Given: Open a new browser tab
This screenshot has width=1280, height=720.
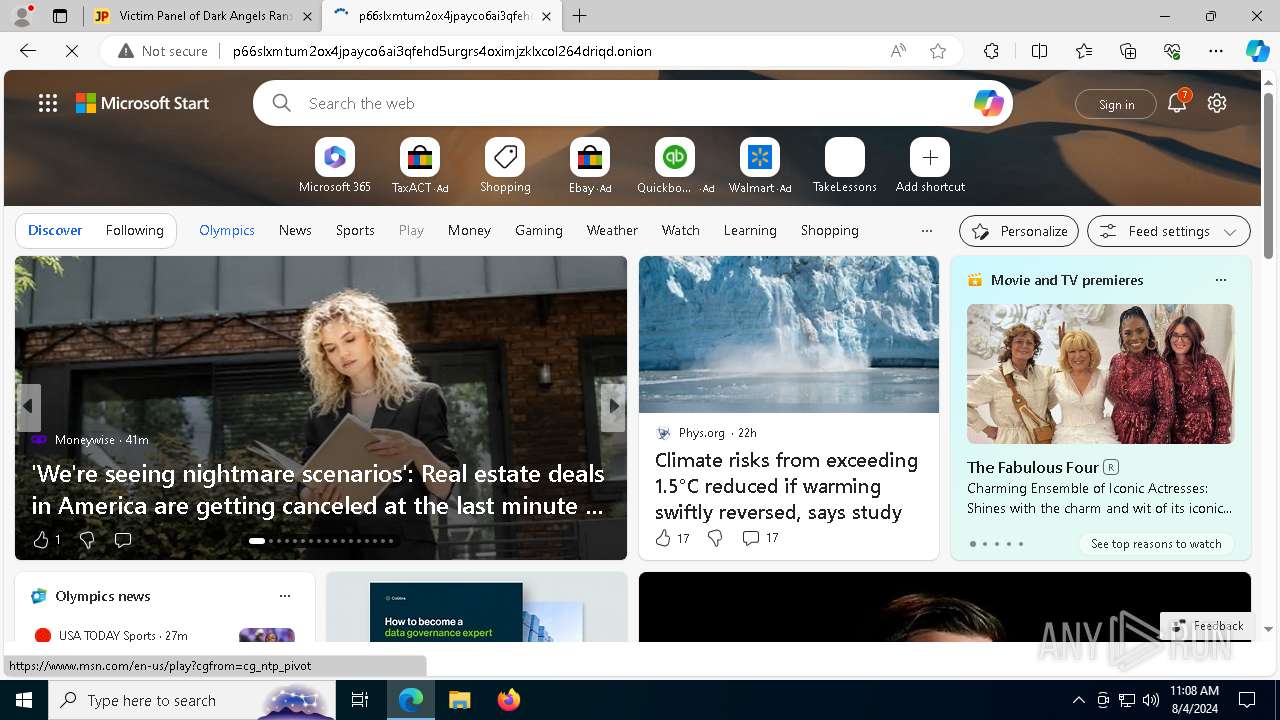Looking at the screenshot, I should [580, 16].
